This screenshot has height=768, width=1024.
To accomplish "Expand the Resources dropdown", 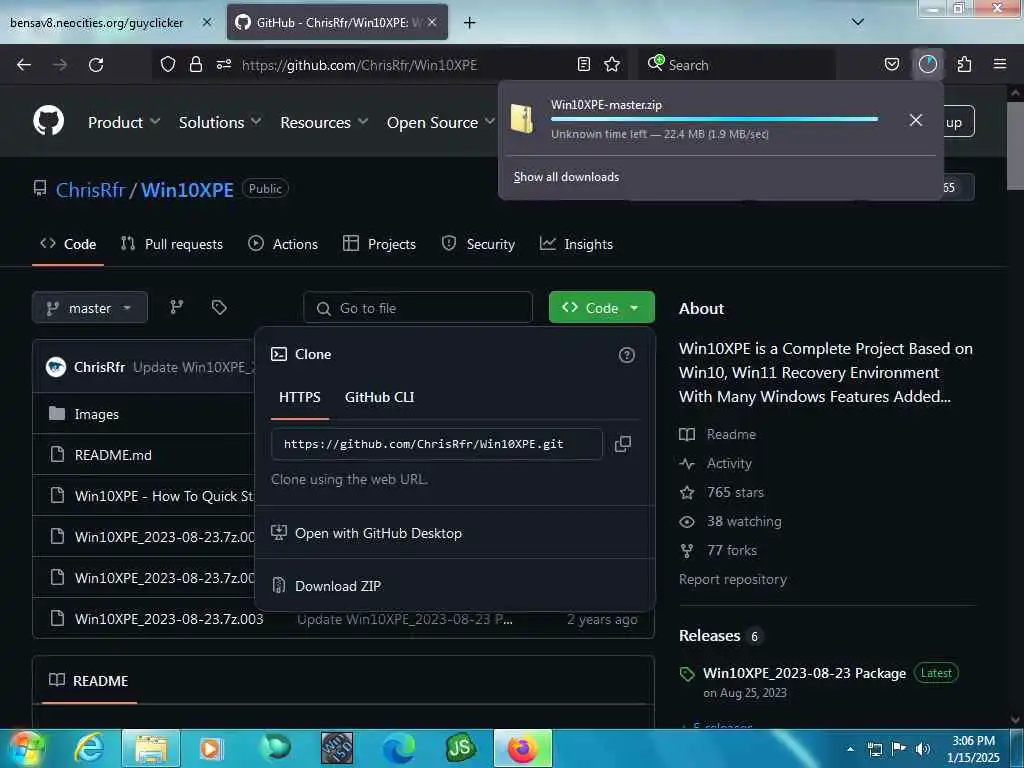I will click(324, 122).
